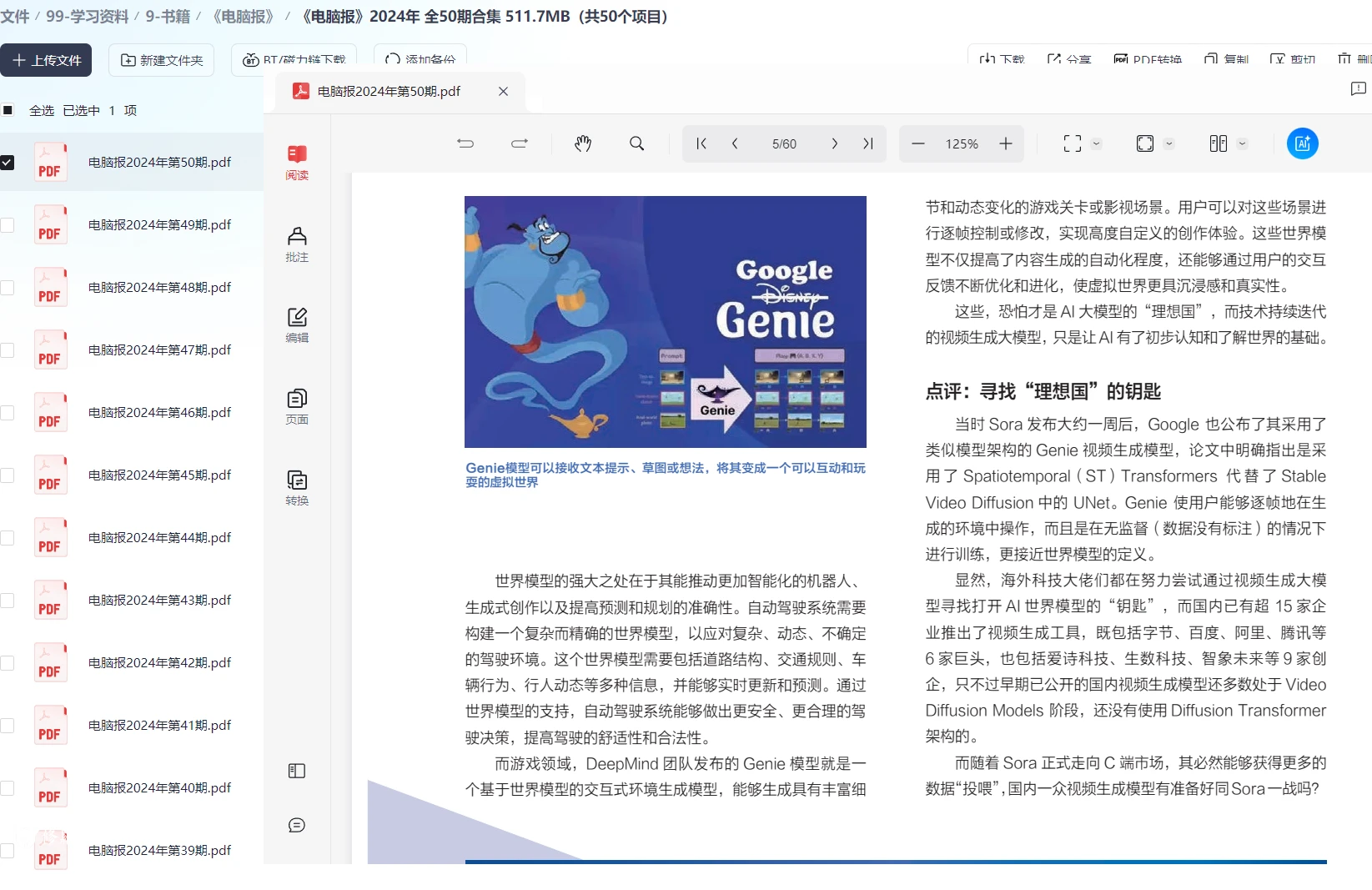Open the chat bubble icon in sidebar
The height and width of the screenshot is (890, 1372).
click(297, 825)
